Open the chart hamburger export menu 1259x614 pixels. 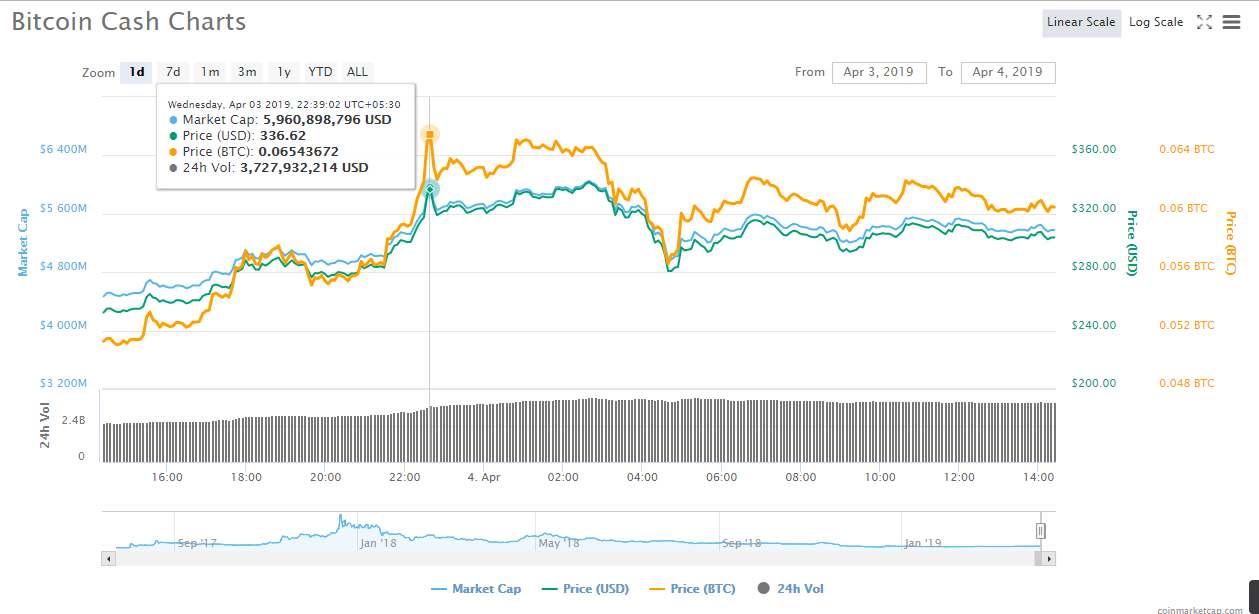pyautogui.click(x=1231, y=22)
